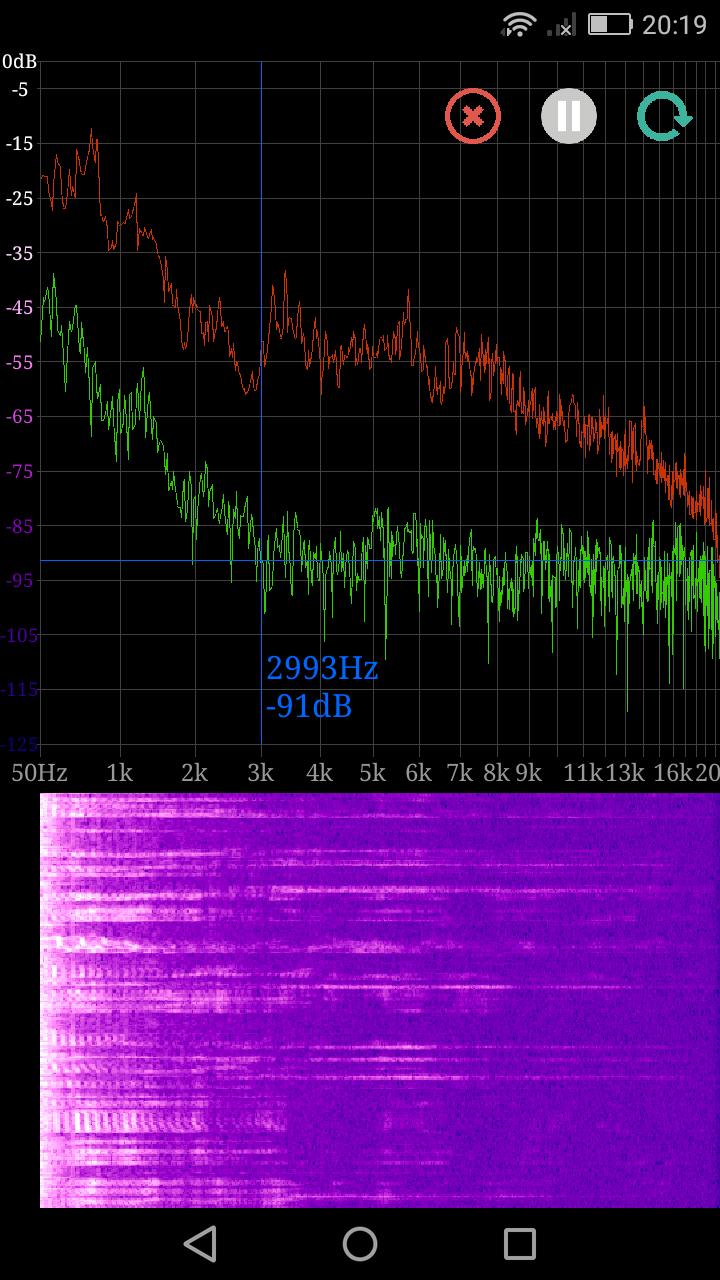Image resolution: width=720 pixels, height=1280 pixels.
Task: Tap the -15 level axis label
Action: 20,144
